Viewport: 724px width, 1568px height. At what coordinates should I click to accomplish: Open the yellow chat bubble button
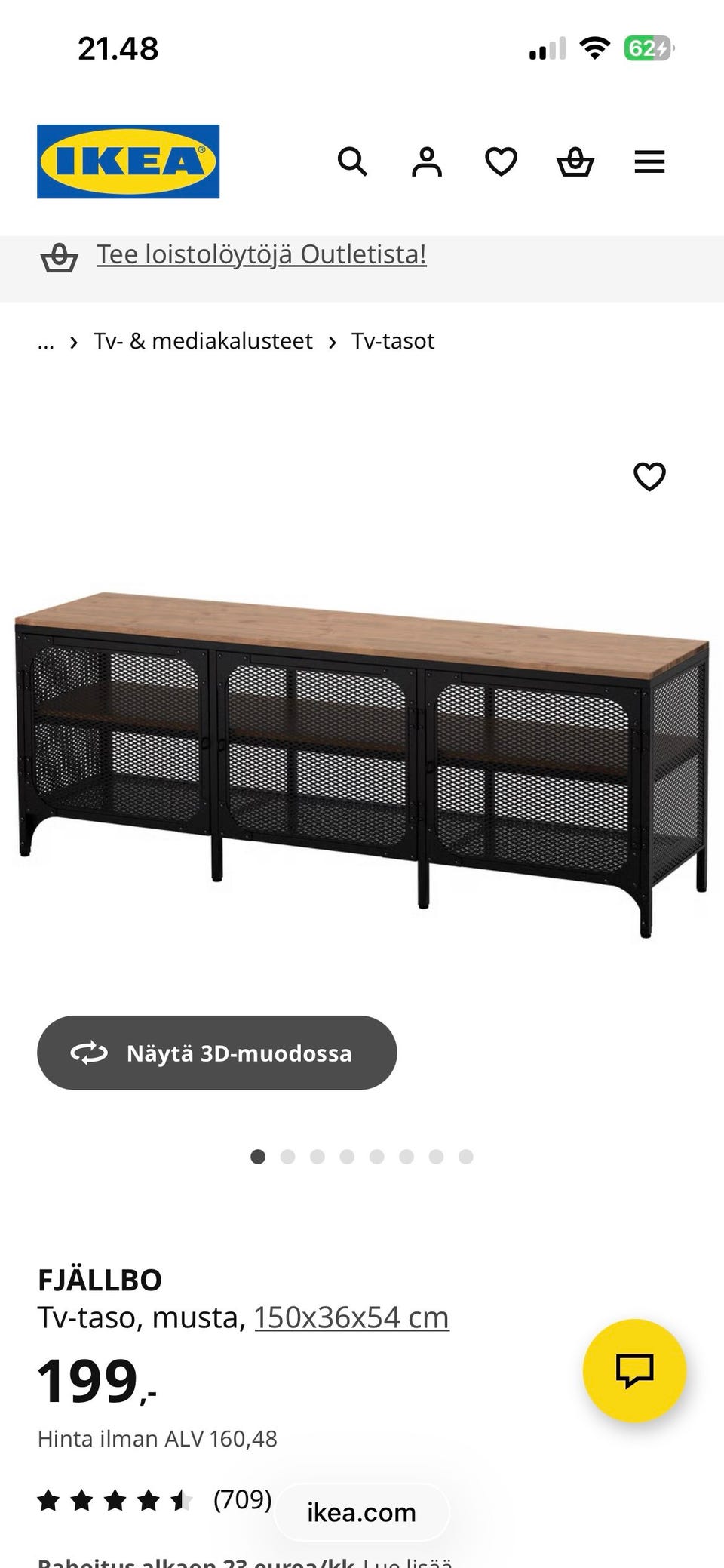(x=634, y=1370)
